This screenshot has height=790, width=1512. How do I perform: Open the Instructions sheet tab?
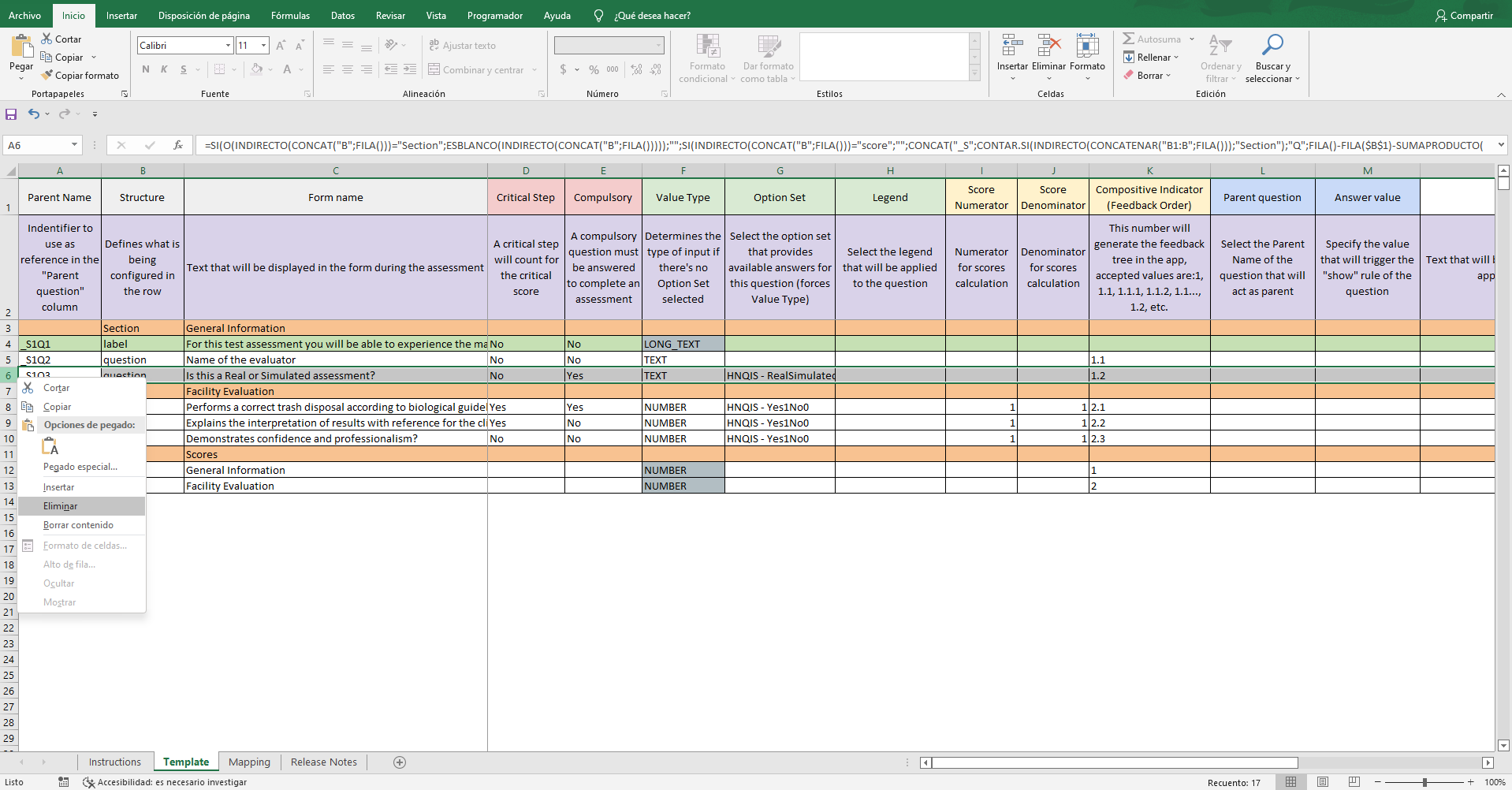tap(115, 762)
